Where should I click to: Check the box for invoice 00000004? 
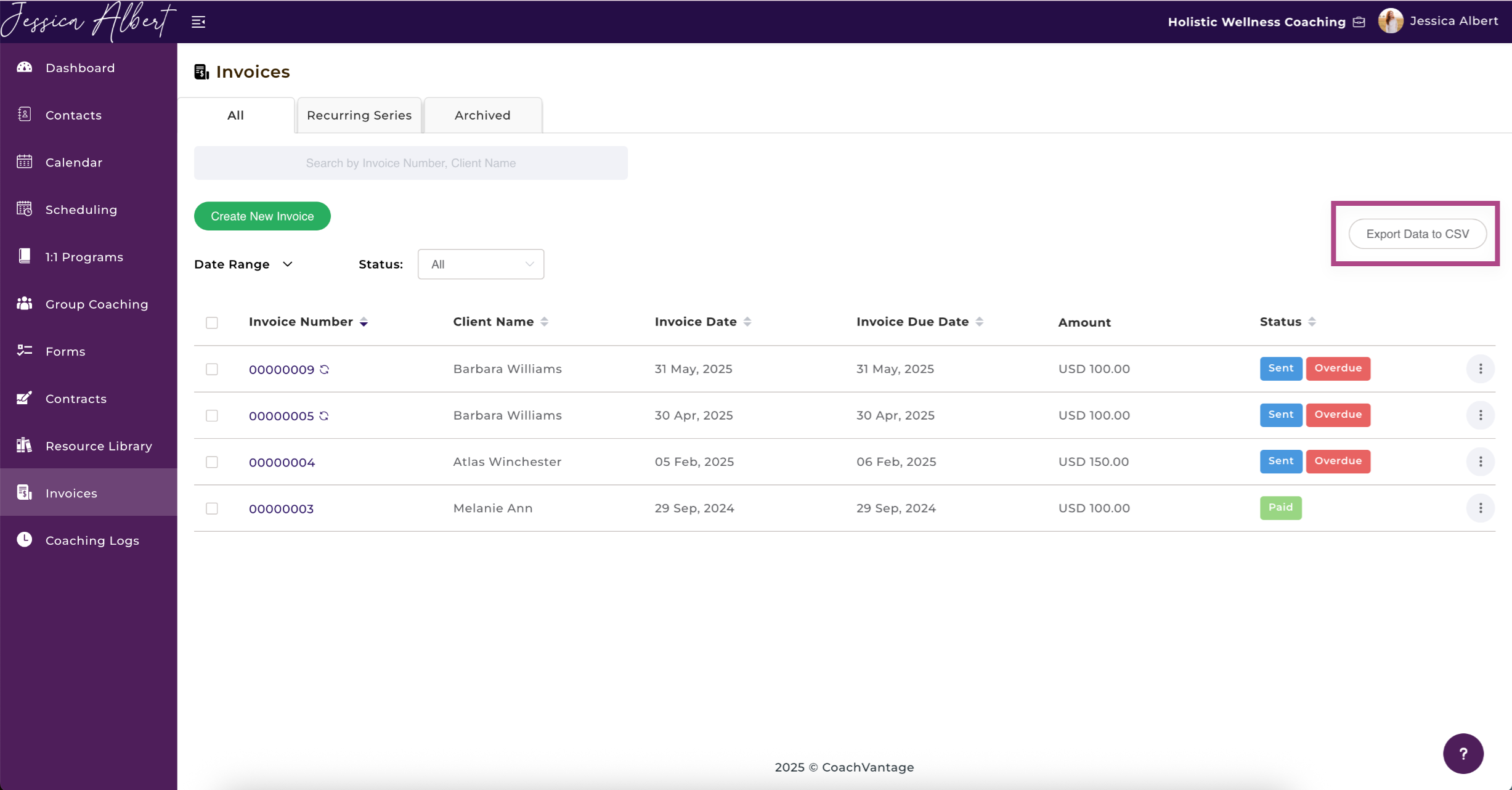212,462
